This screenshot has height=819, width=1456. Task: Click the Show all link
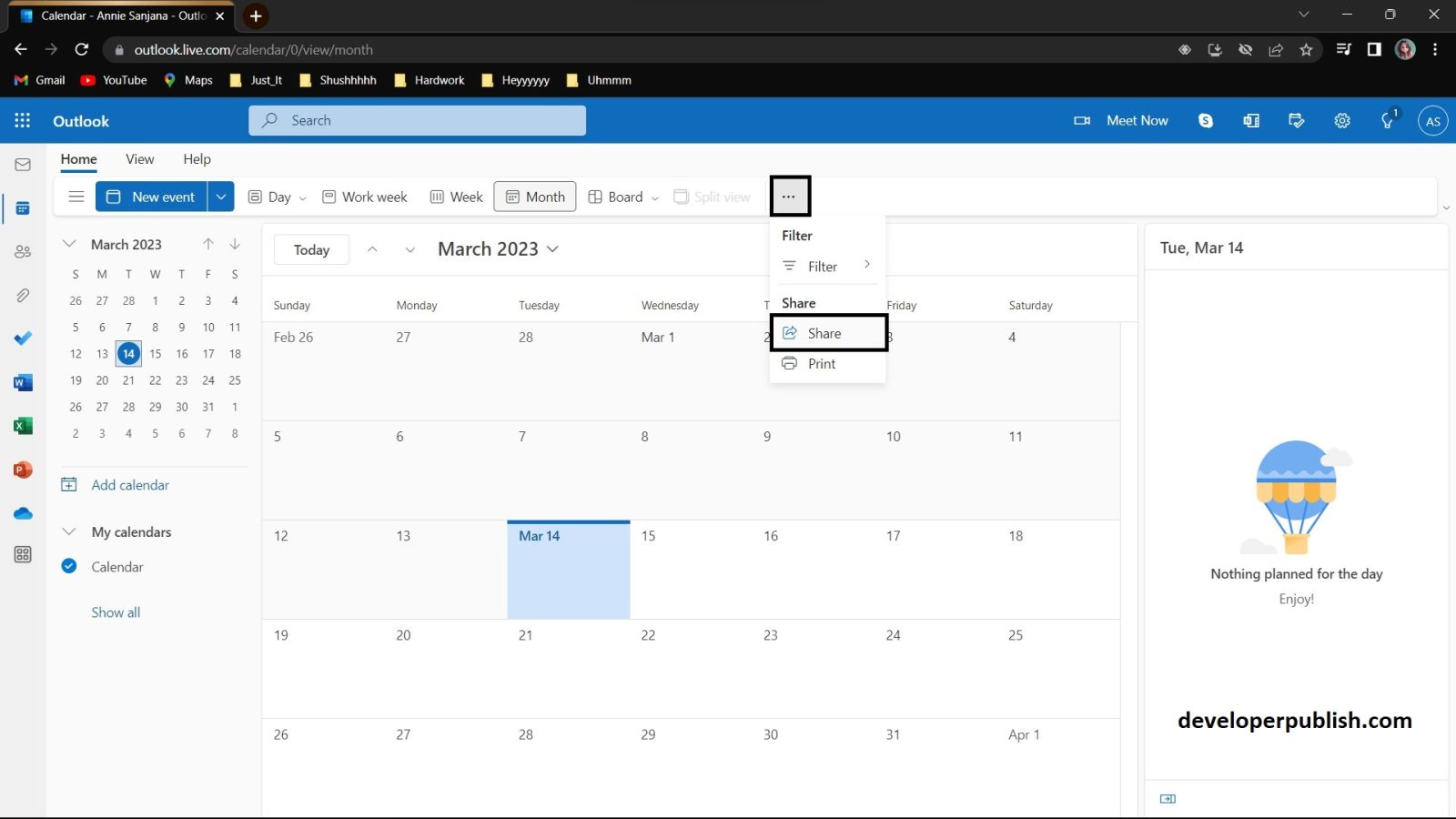116,612
